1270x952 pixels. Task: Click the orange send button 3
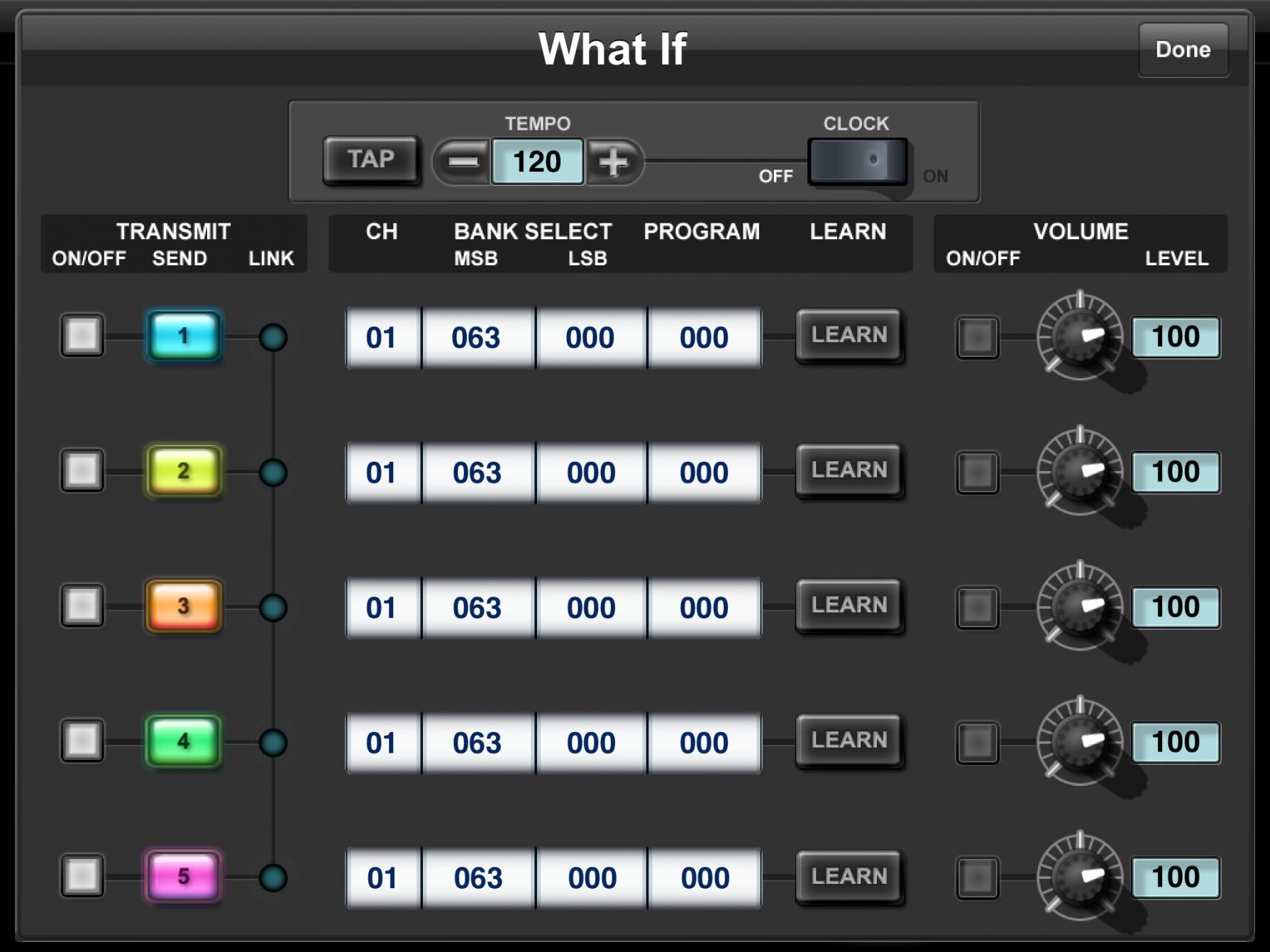pos(184,606)
